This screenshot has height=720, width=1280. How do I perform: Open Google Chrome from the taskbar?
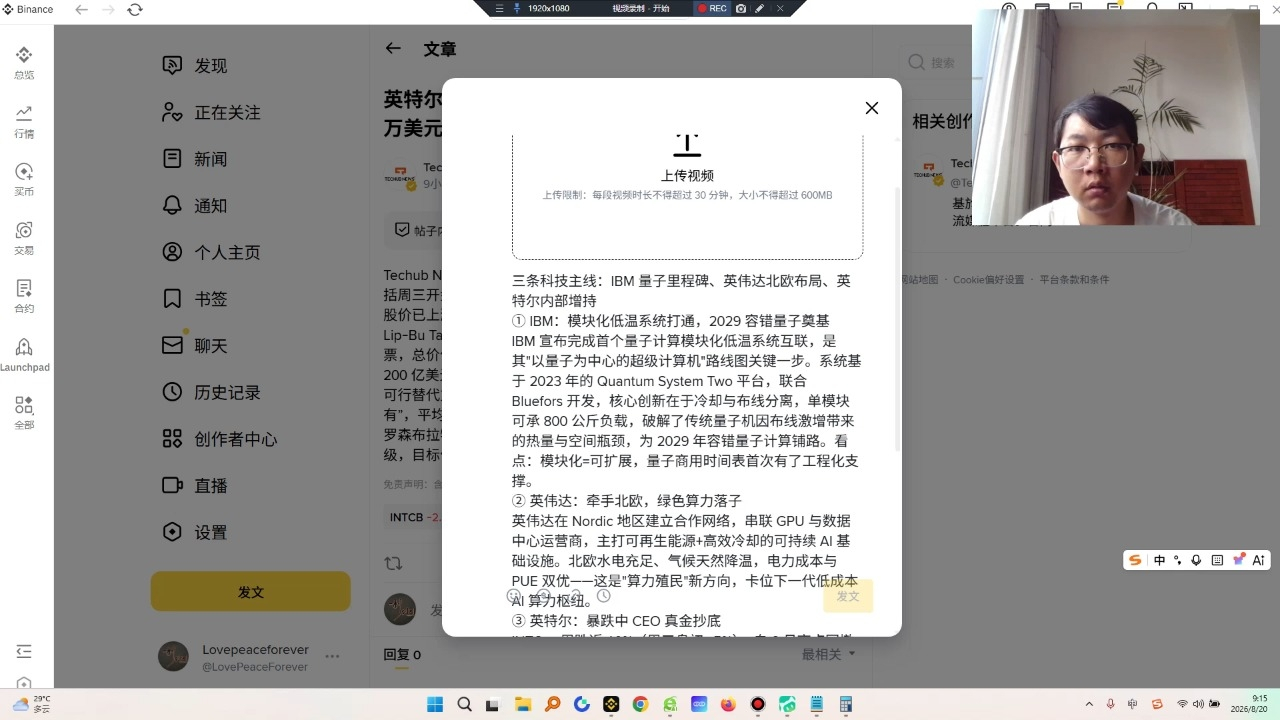640,704
